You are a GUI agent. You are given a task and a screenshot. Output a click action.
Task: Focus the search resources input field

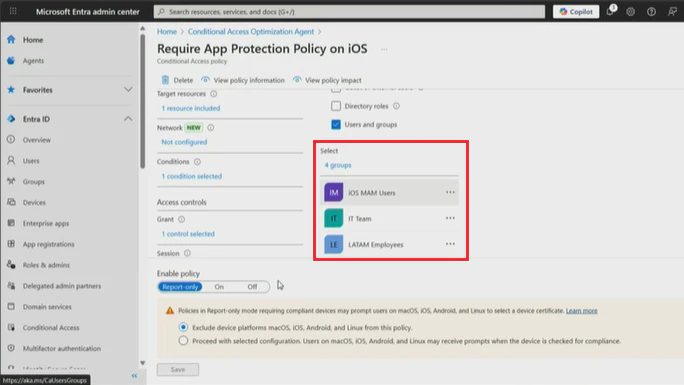tap(349, 12)
